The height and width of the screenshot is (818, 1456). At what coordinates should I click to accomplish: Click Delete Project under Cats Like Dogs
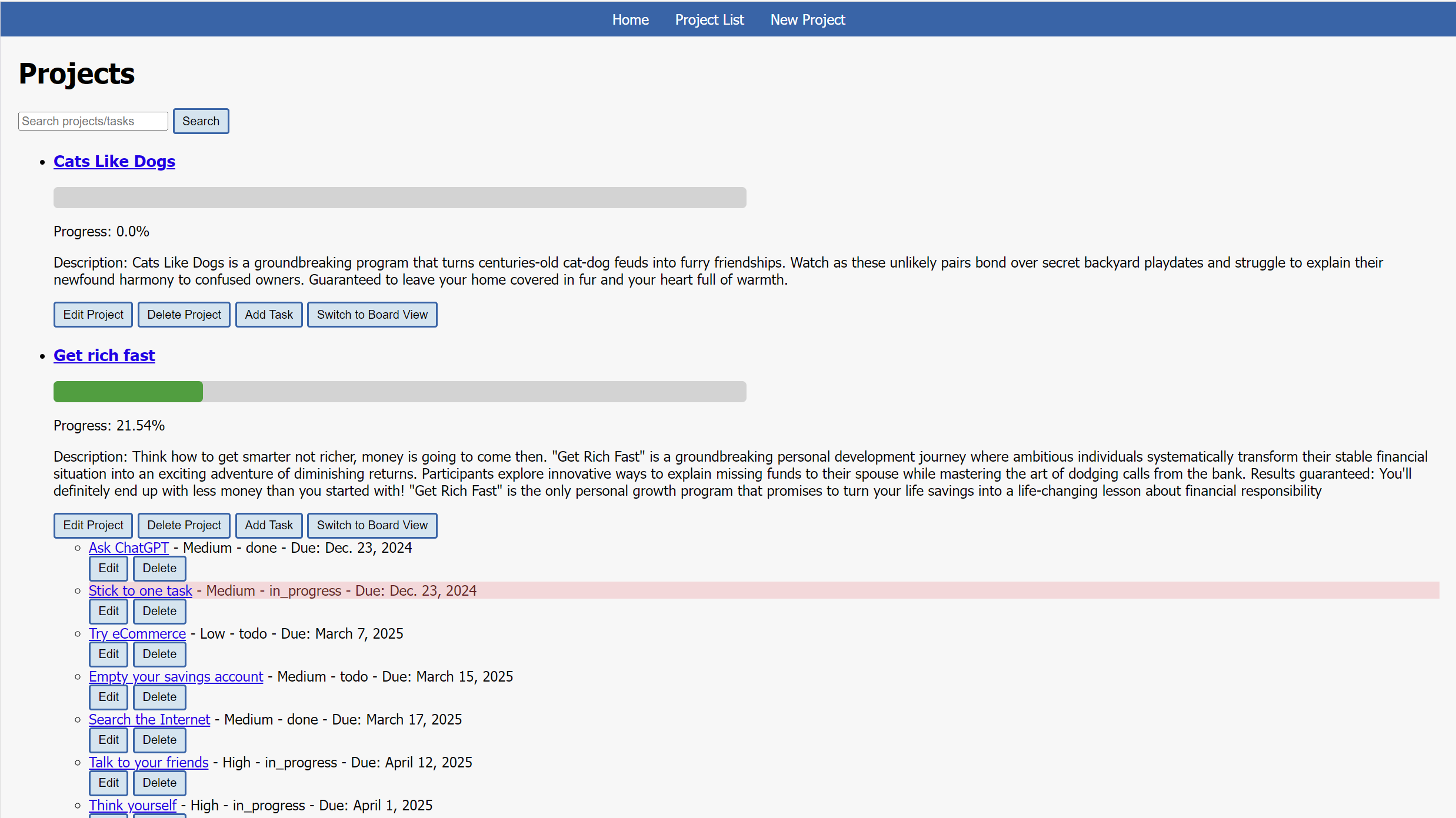(184, 315)
